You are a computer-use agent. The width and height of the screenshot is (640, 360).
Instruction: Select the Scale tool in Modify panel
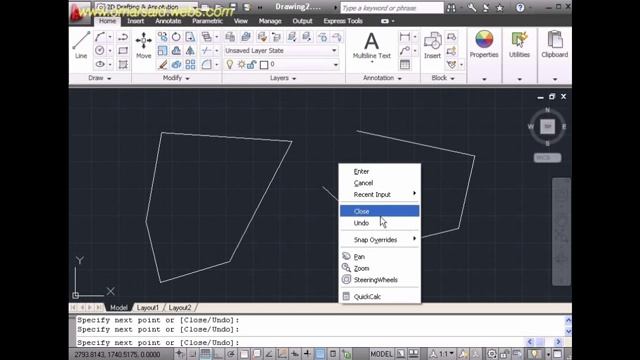point(162,51)
